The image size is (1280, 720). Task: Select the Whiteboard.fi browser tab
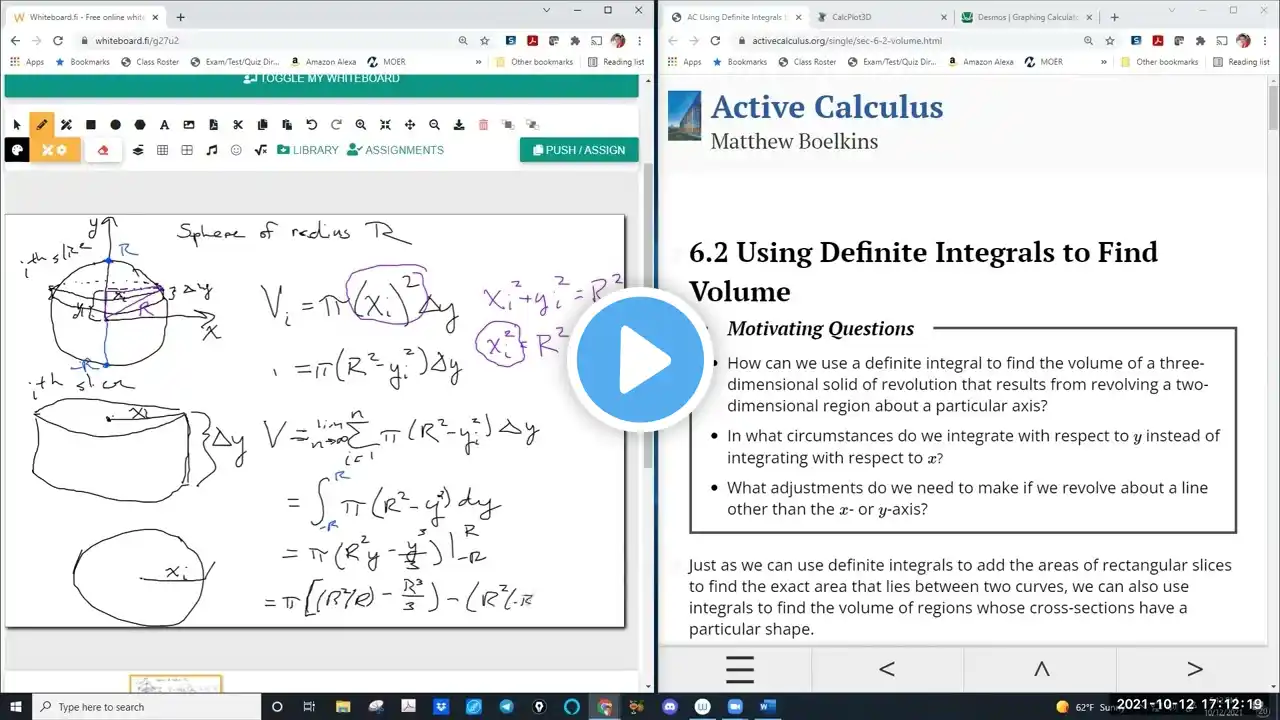point(85,17)
